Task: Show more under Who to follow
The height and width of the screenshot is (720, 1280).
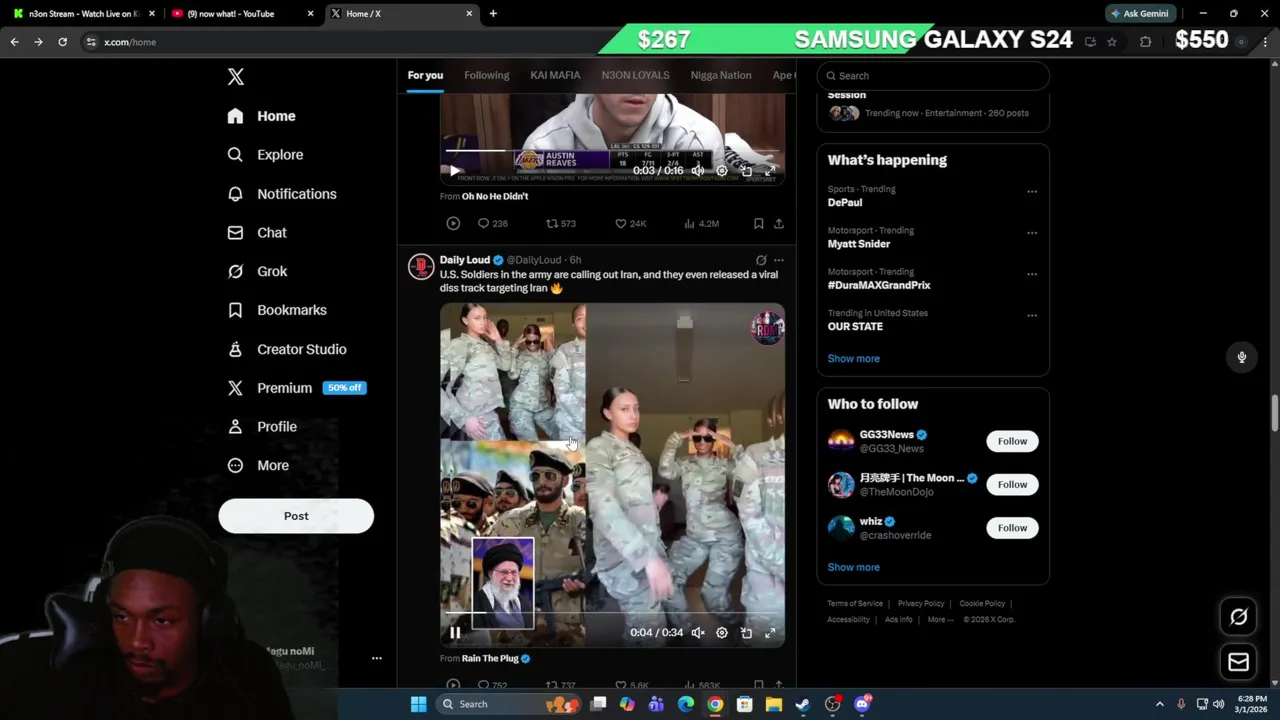Action: click(x=854, y=568)
